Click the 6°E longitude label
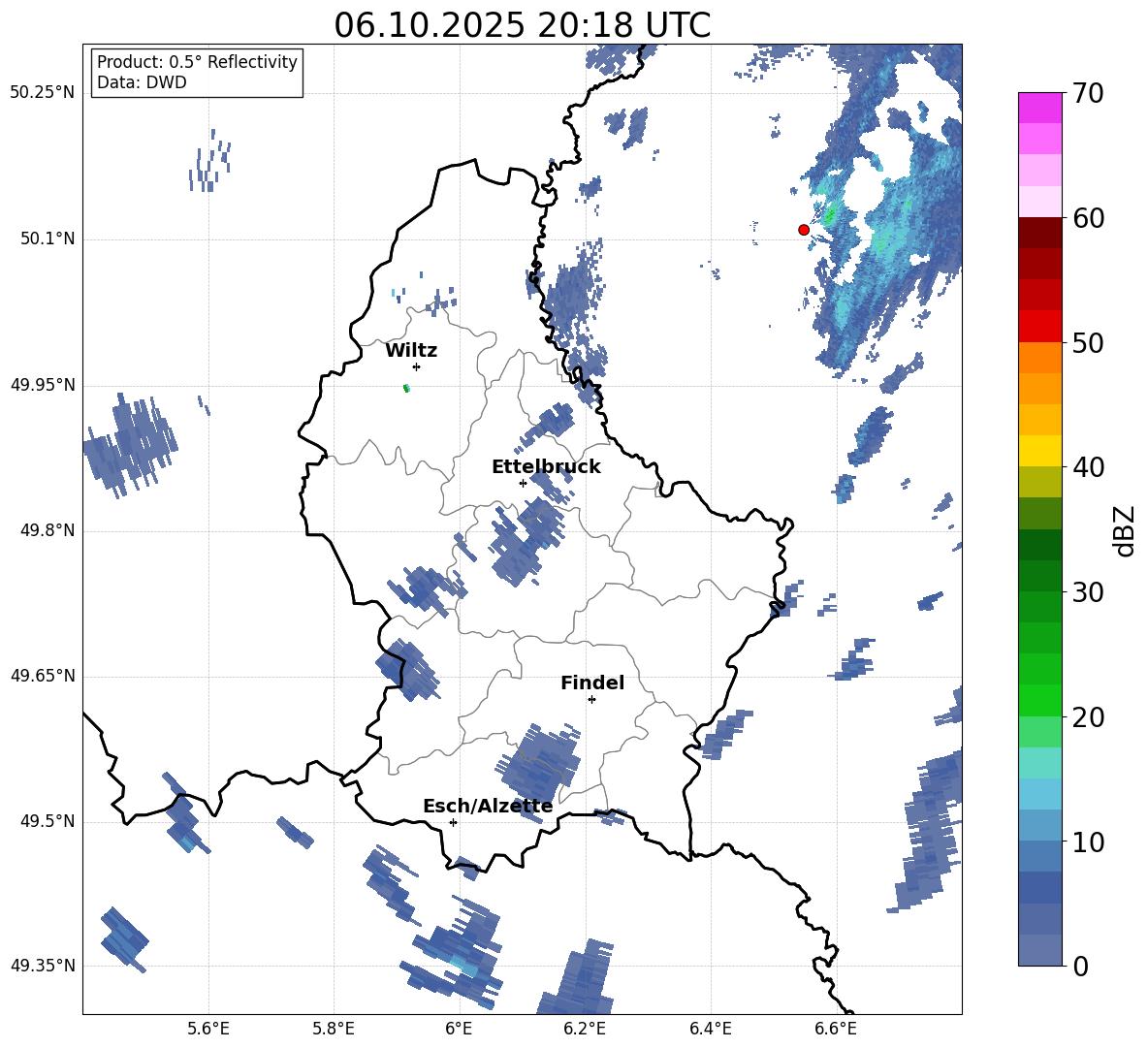 (459, 1029)
